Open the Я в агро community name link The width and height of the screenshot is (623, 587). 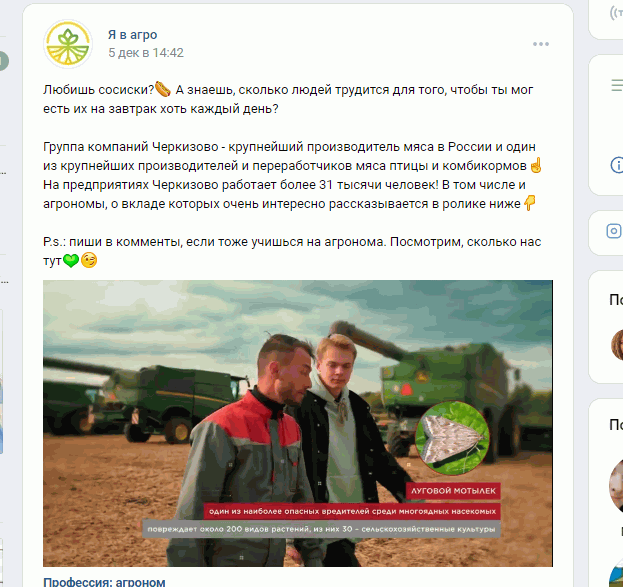(133, 35)
